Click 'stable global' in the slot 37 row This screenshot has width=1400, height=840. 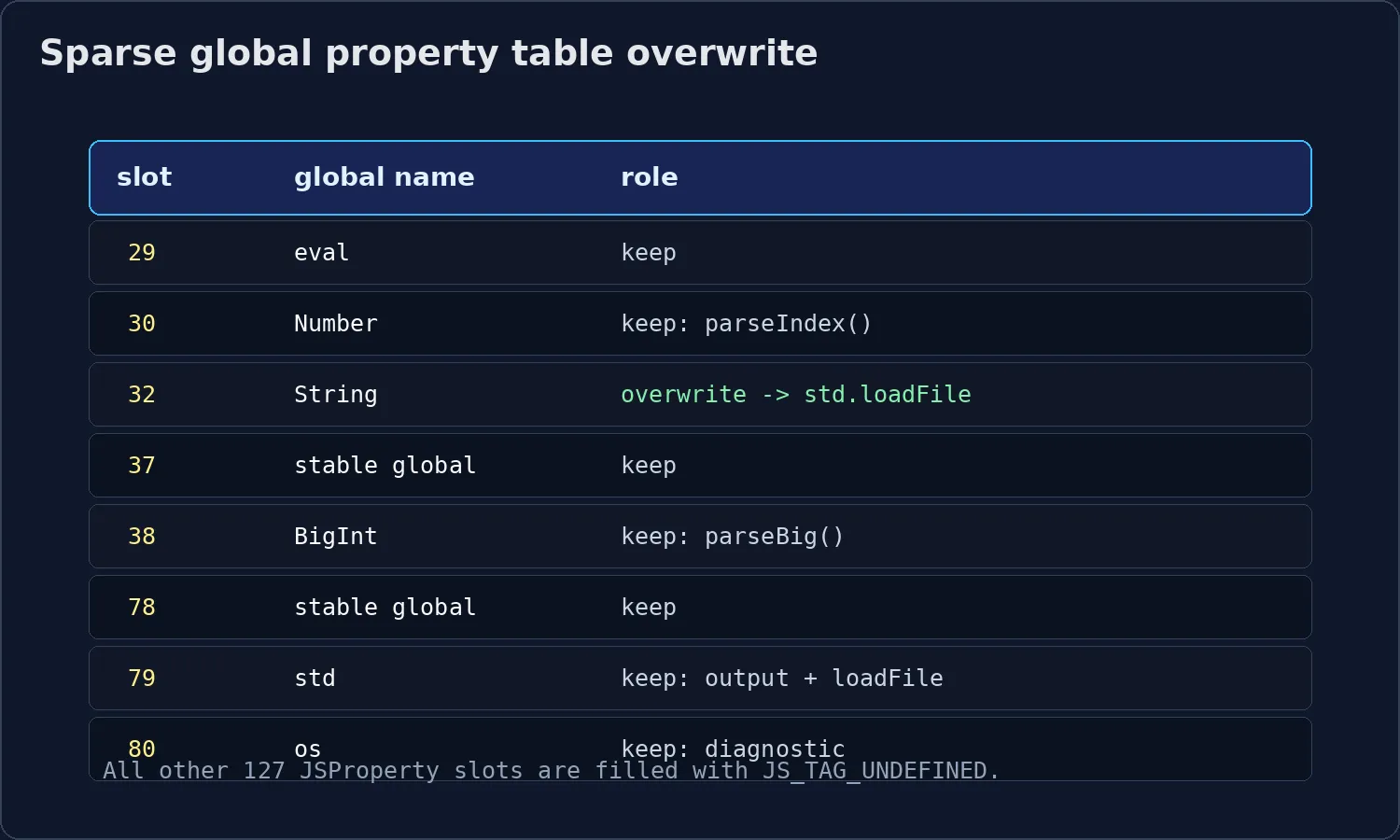pyautogui.click(x=385, y=466)
